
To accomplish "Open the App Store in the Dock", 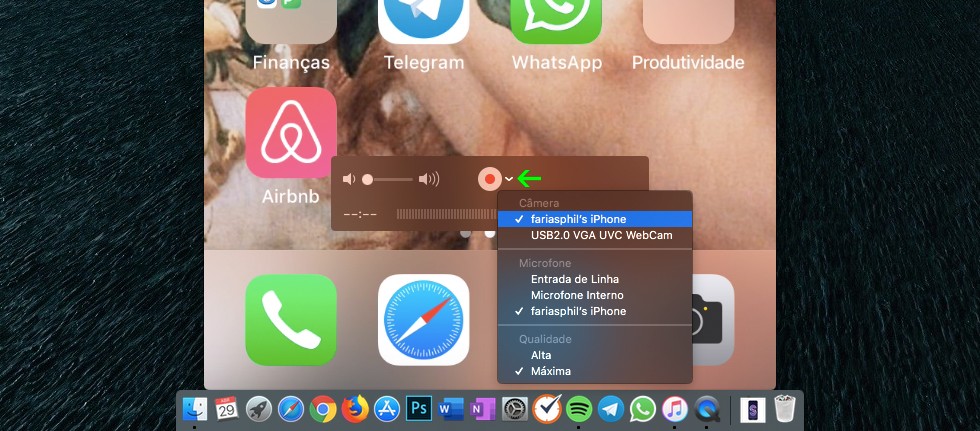I will click(387, 409).
